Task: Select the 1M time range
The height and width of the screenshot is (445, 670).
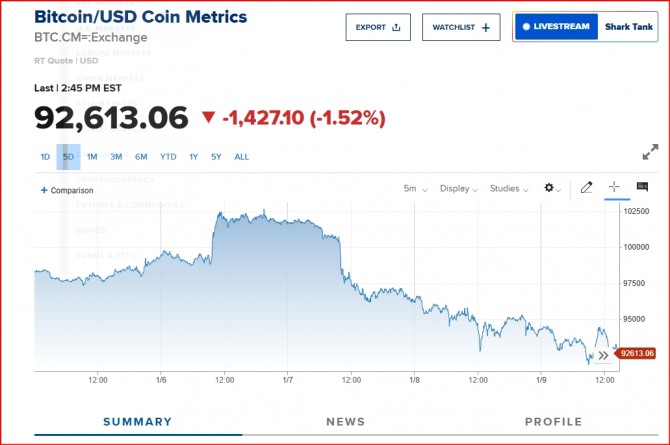Action: [x=92, y=157]
